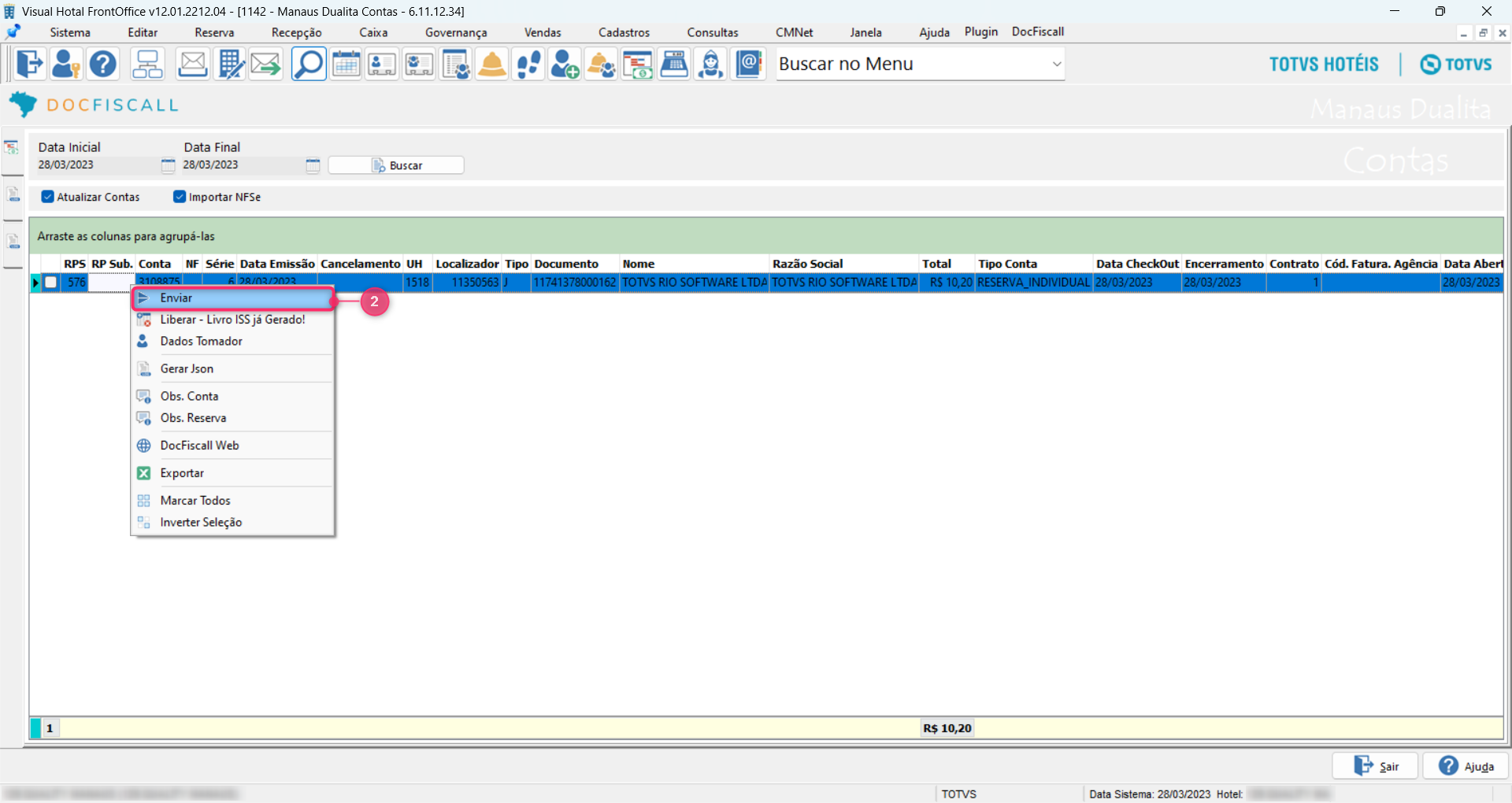1512x803 pixels.
Task: Click document cell 11741378000162
Action: (575, 282)
